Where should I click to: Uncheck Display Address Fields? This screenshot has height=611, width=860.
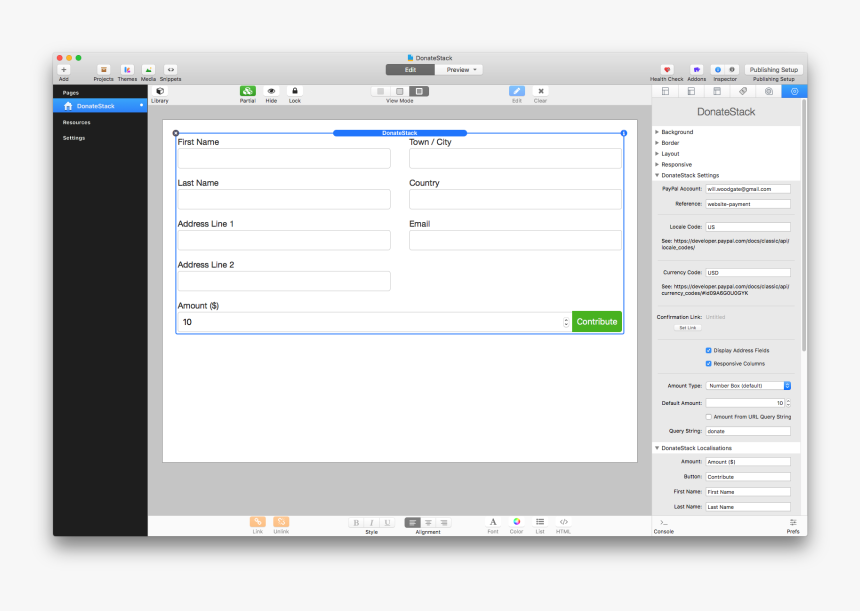tap(709, 351)
